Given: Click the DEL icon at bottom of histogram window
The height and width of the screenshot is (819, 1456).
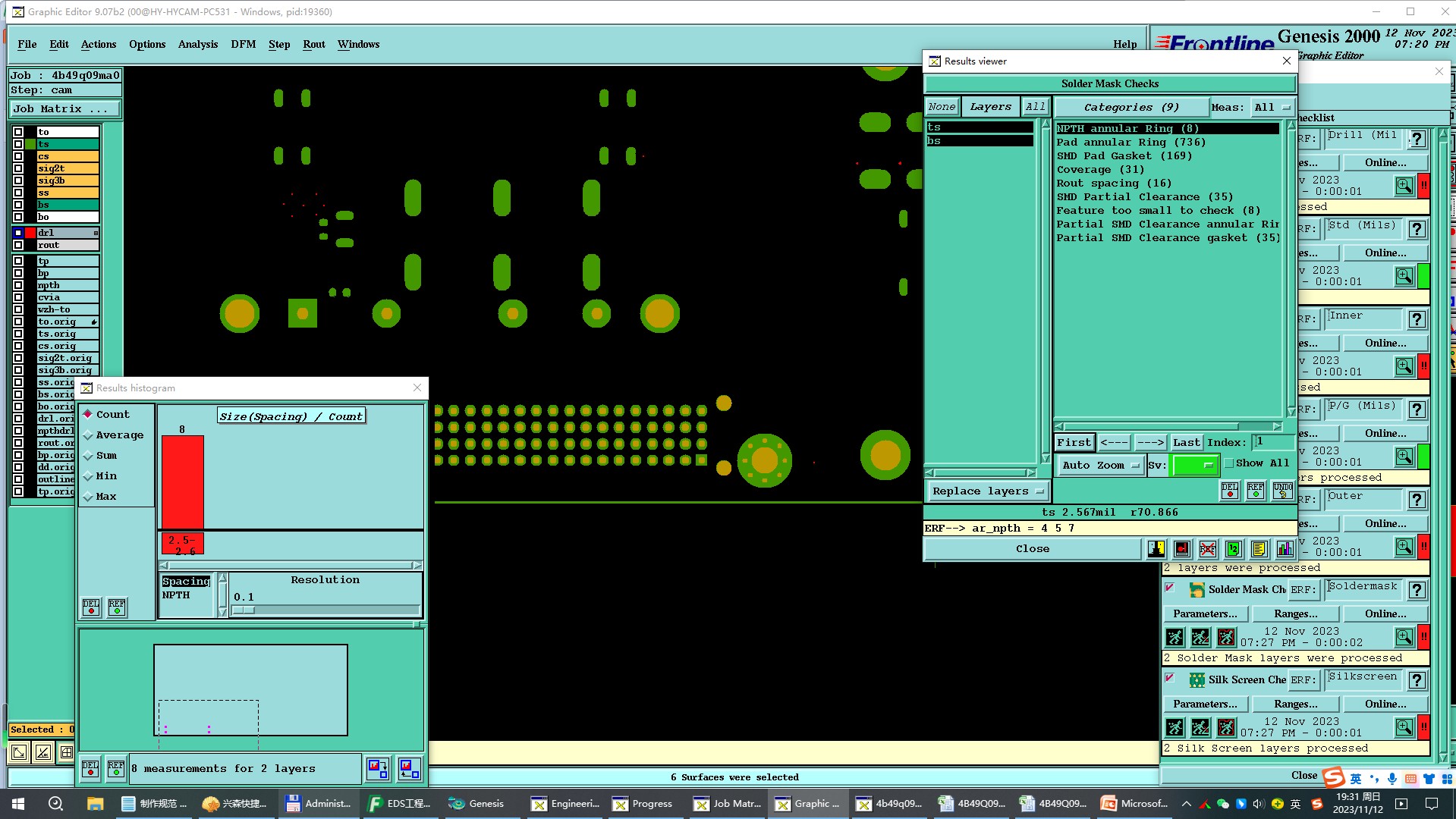Looking at the screenshot, I should pos(90,768).
